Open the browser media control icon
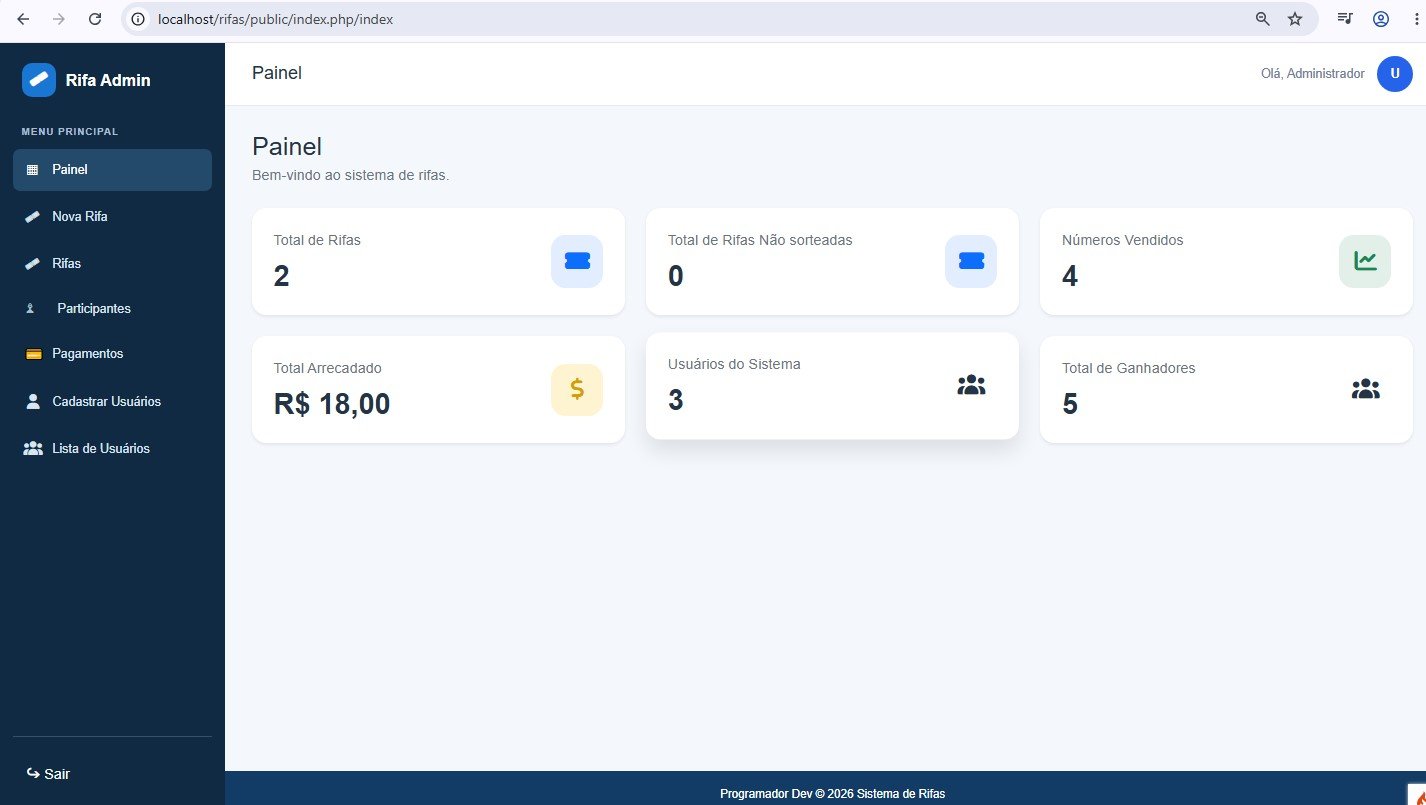 (x=1345, y=19)
